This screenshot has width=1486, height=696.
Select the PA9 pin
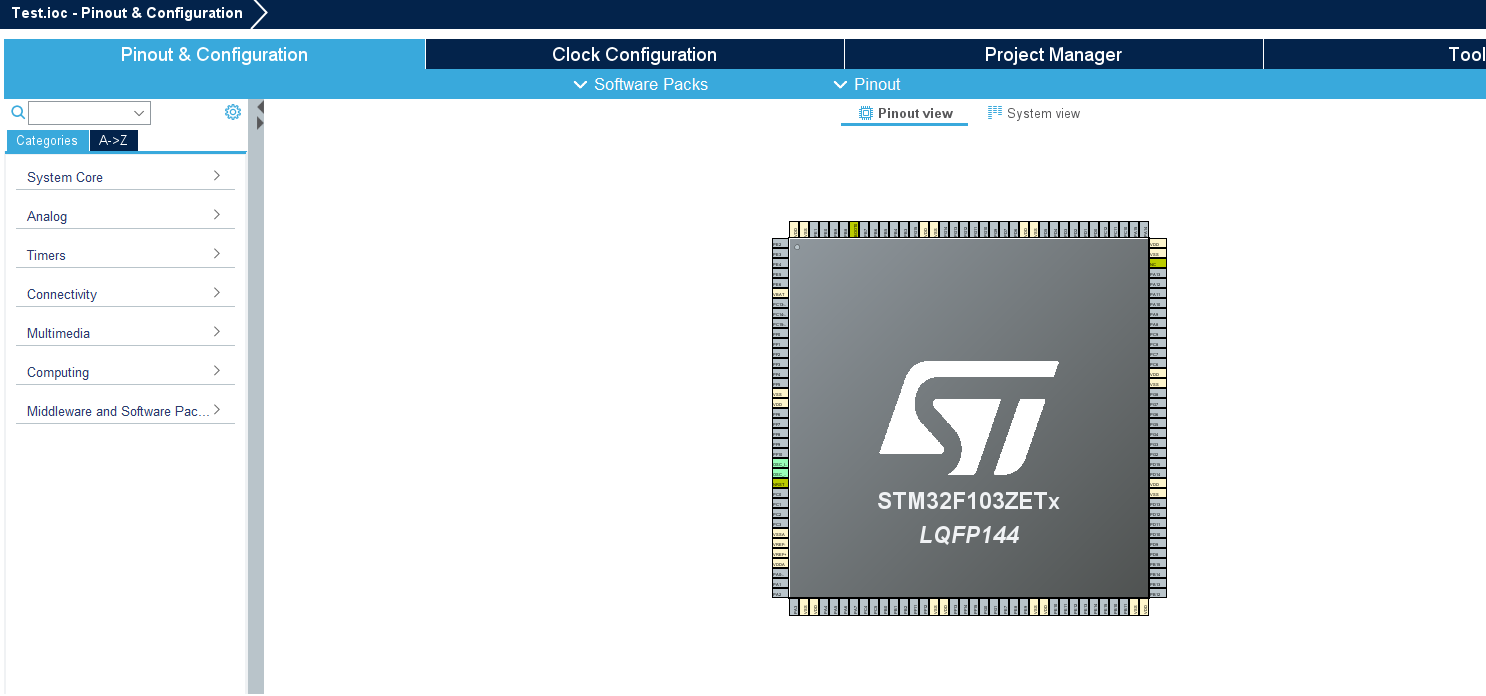[x=1158, y=313]
